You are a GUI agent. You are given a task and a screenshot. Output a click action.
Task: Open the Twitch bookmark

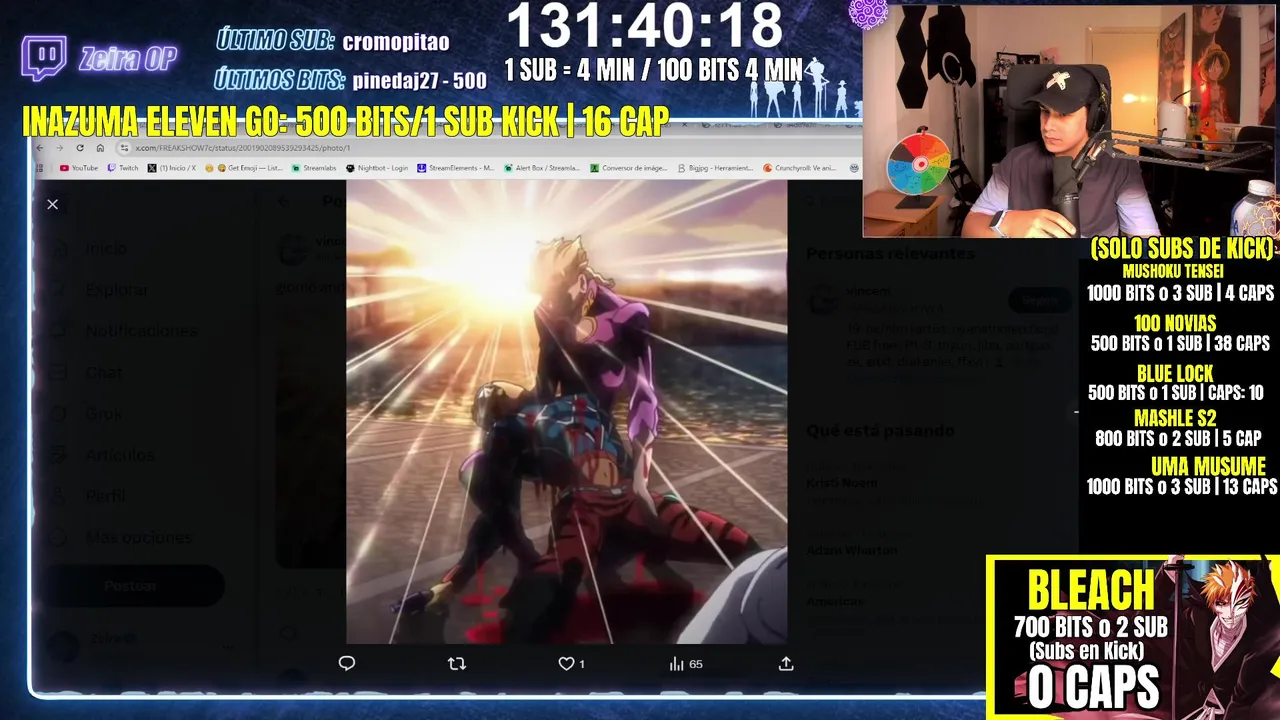click(124, 168)
